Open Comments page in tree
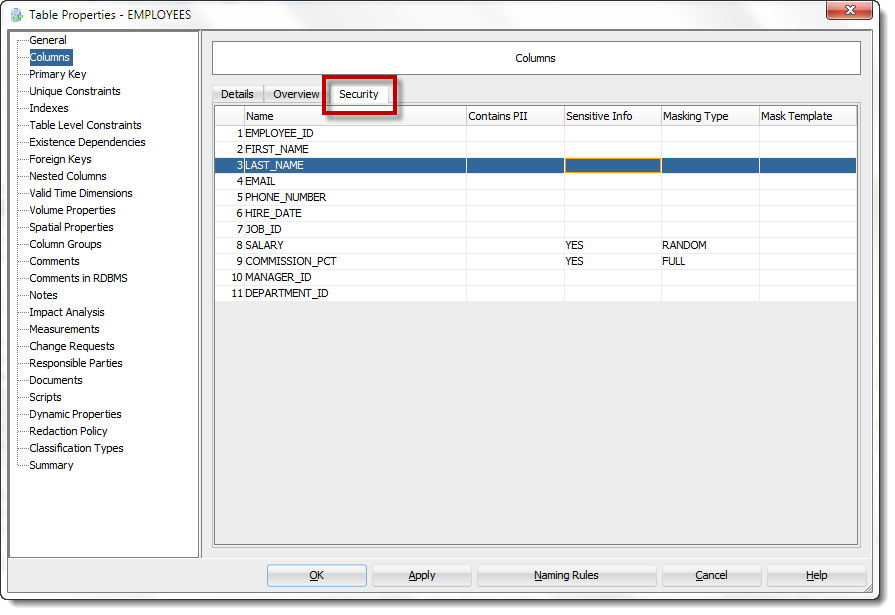The image size is (895, 615). point(54,262)
